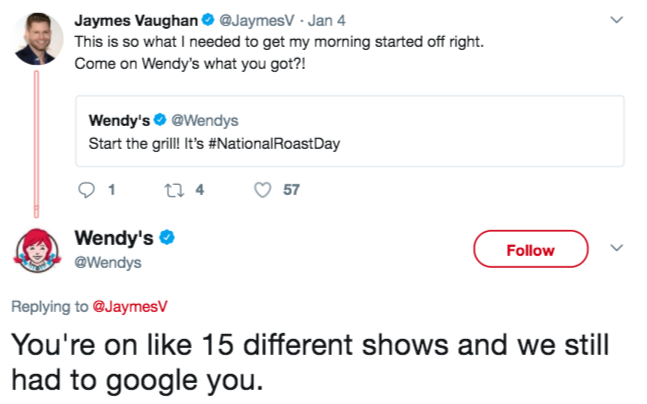
Task: Open the #NationalRoastDay hashtag
Action: pyautogui.click(x=274, y=144)
